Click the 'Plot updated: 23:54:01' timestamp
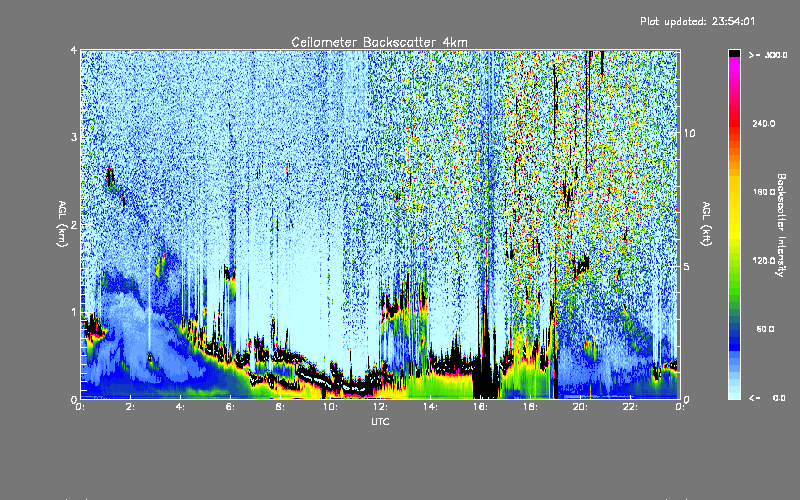800x500 pixels. pyautogui.click(x=697, y=21)
